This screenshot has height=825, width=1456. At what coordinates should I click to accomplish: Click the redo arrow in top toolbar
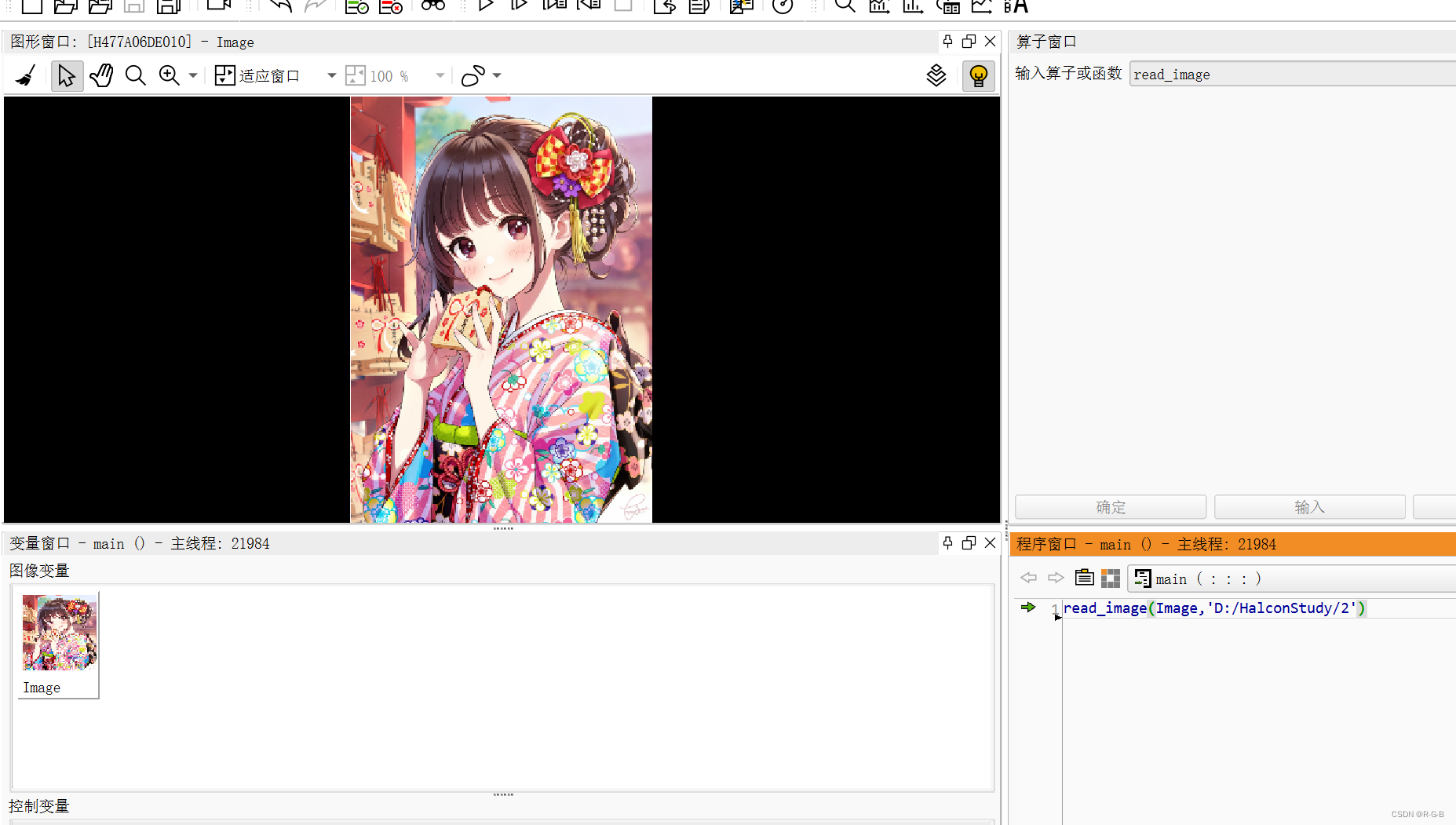coord(316,6)
